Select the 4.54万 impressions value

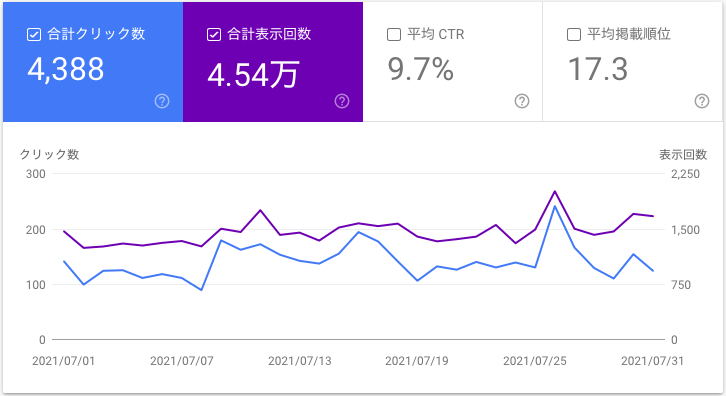(x=253, y=75)
